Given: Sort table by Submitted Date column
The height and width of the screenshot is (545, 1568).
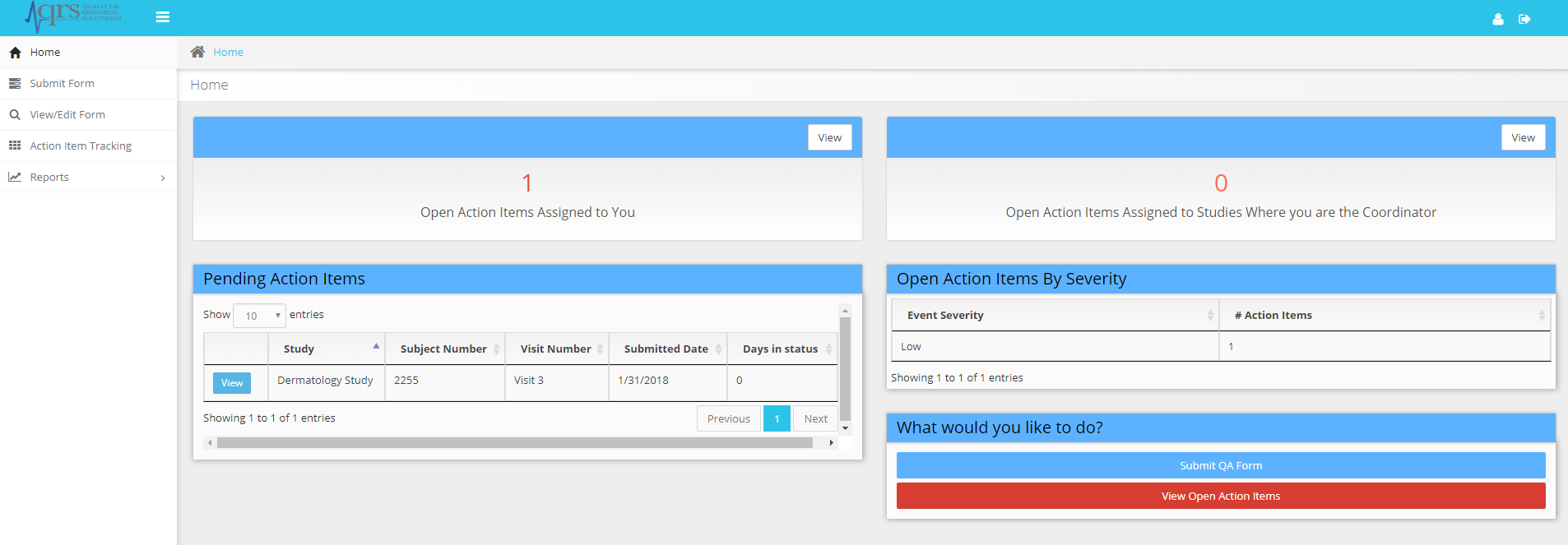Looking at the screenshot, I should (x=667, y=349).
